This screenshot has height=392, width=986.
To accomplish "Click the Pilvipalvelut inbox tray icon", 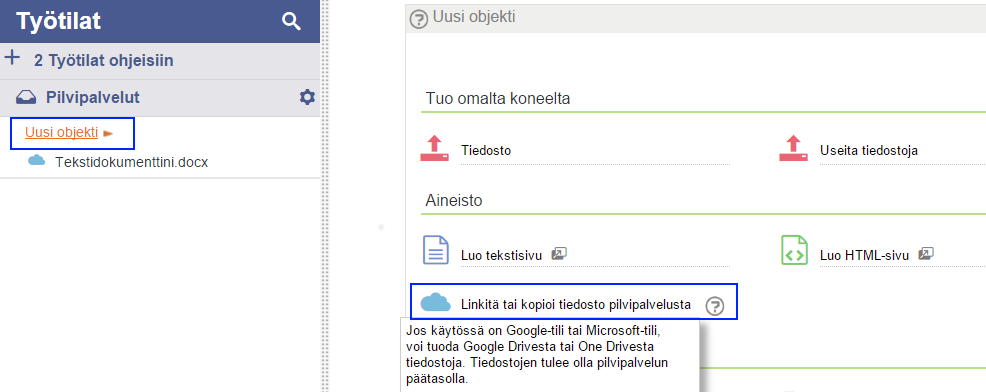I will (26, 98).
